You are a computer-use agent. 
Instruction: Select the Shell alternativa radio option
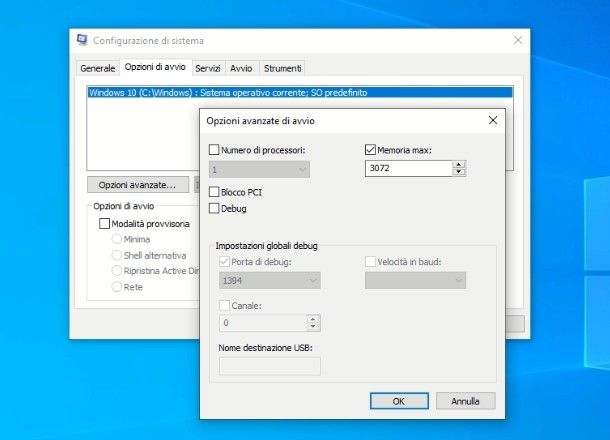click(x=116, y=255)
